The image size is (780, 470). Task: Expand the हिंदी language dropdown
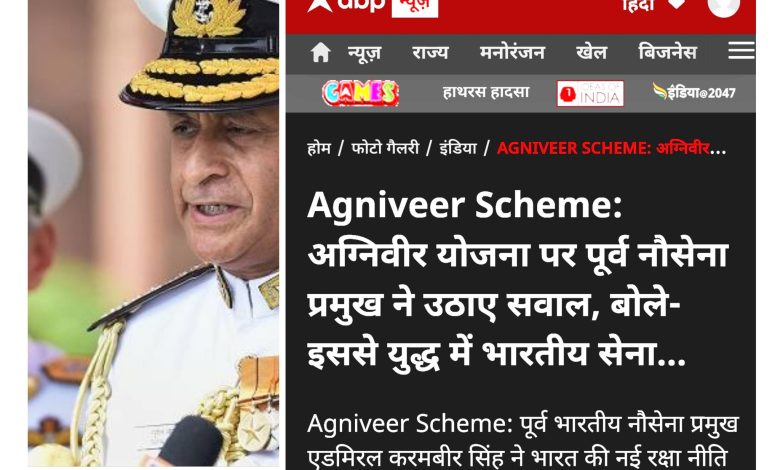click(654, 5)
